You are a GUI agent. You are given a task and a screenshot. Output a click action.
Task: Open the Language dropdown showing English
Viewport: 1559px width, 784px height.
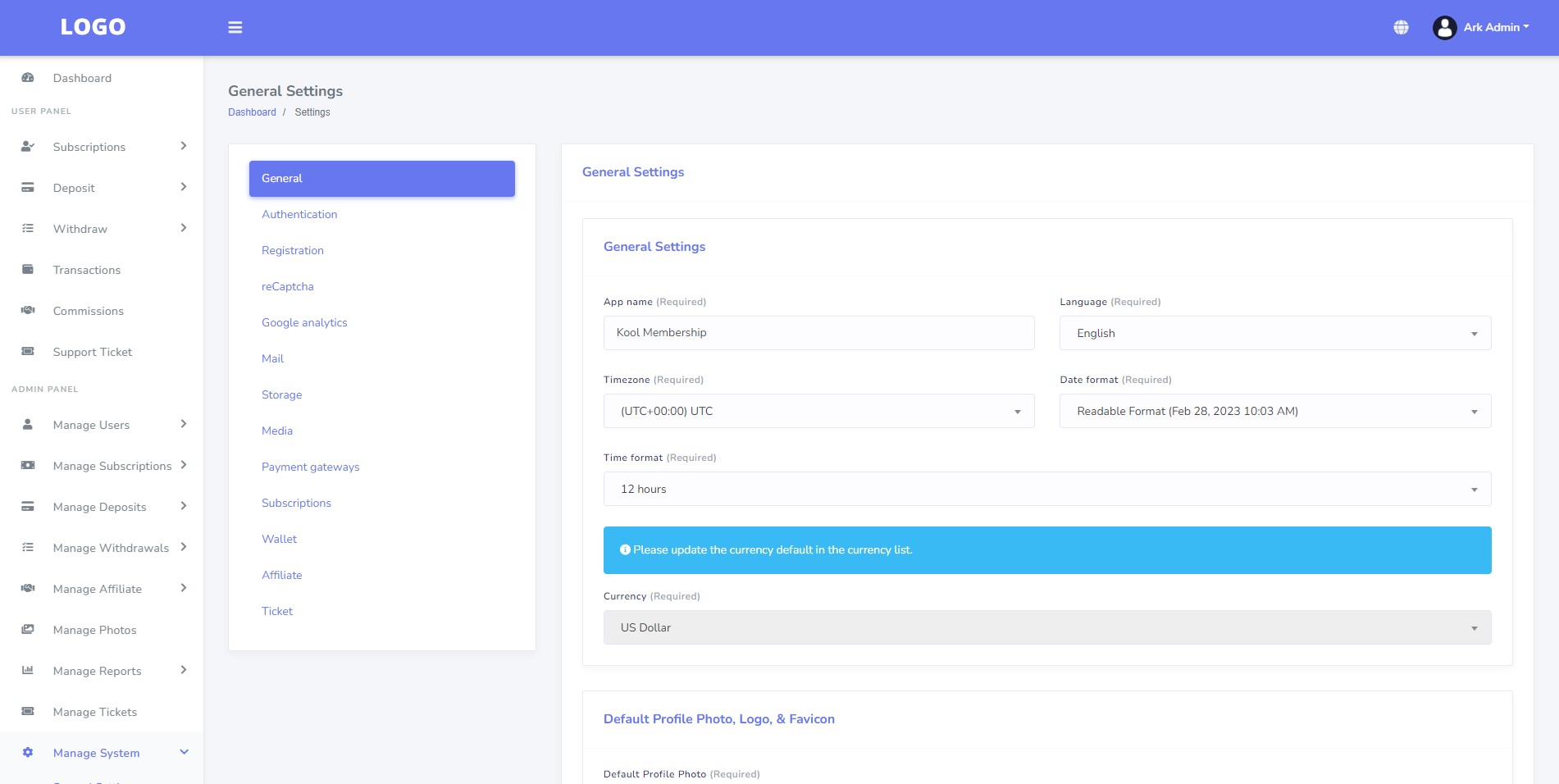(1274, 333)
